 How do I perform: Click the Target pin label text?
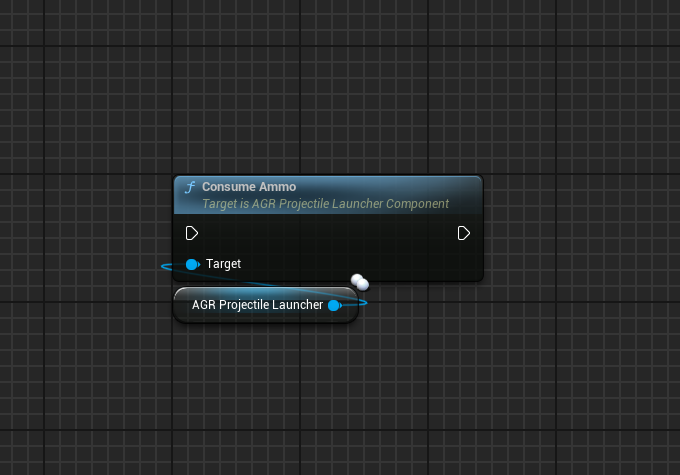[x=223, y=264]
